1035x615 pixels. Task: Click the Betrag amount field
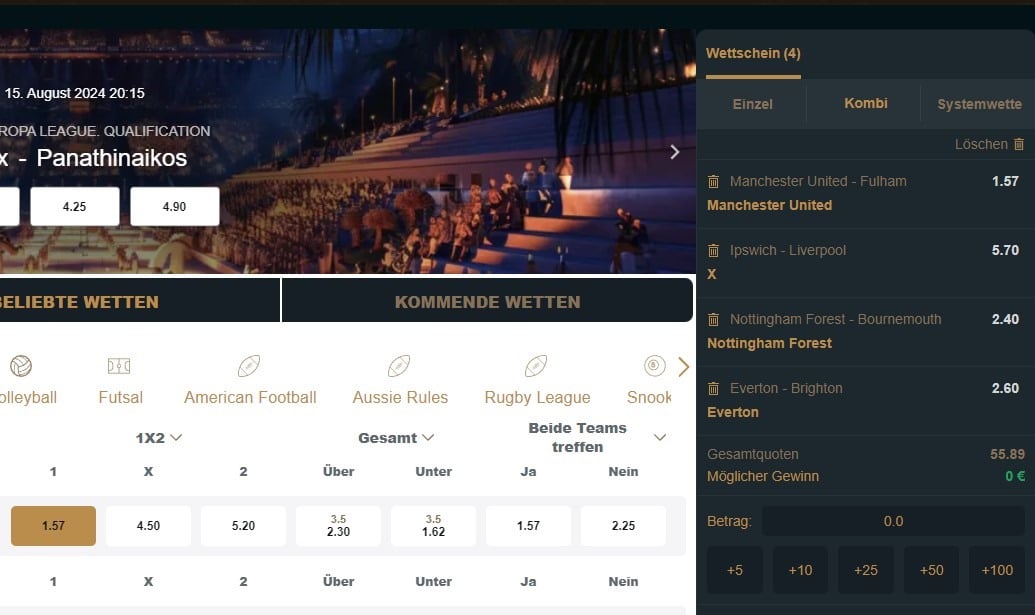pos(893,521)
